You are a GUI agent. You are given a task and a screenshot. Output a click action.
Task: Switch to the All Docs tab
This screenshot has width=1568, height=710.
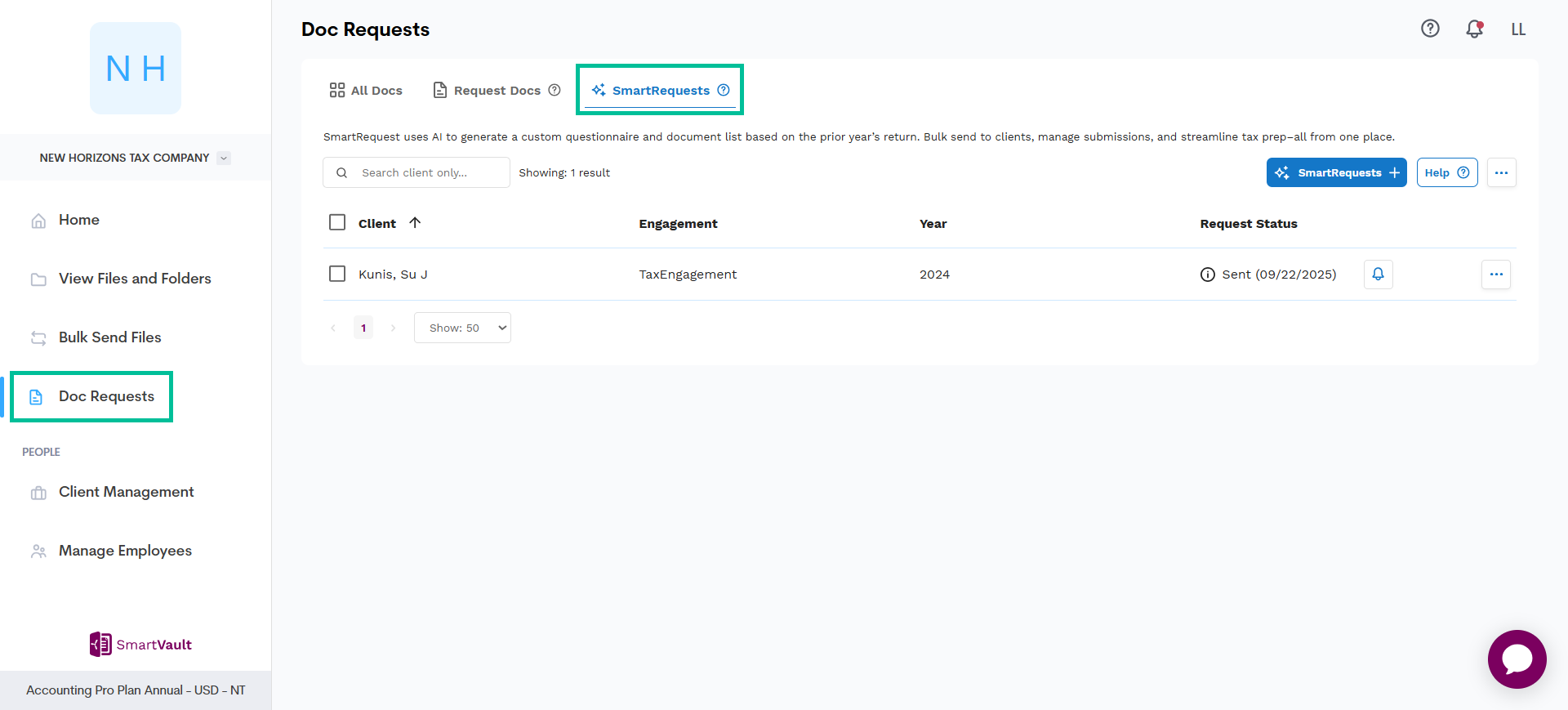click(366, 90)
